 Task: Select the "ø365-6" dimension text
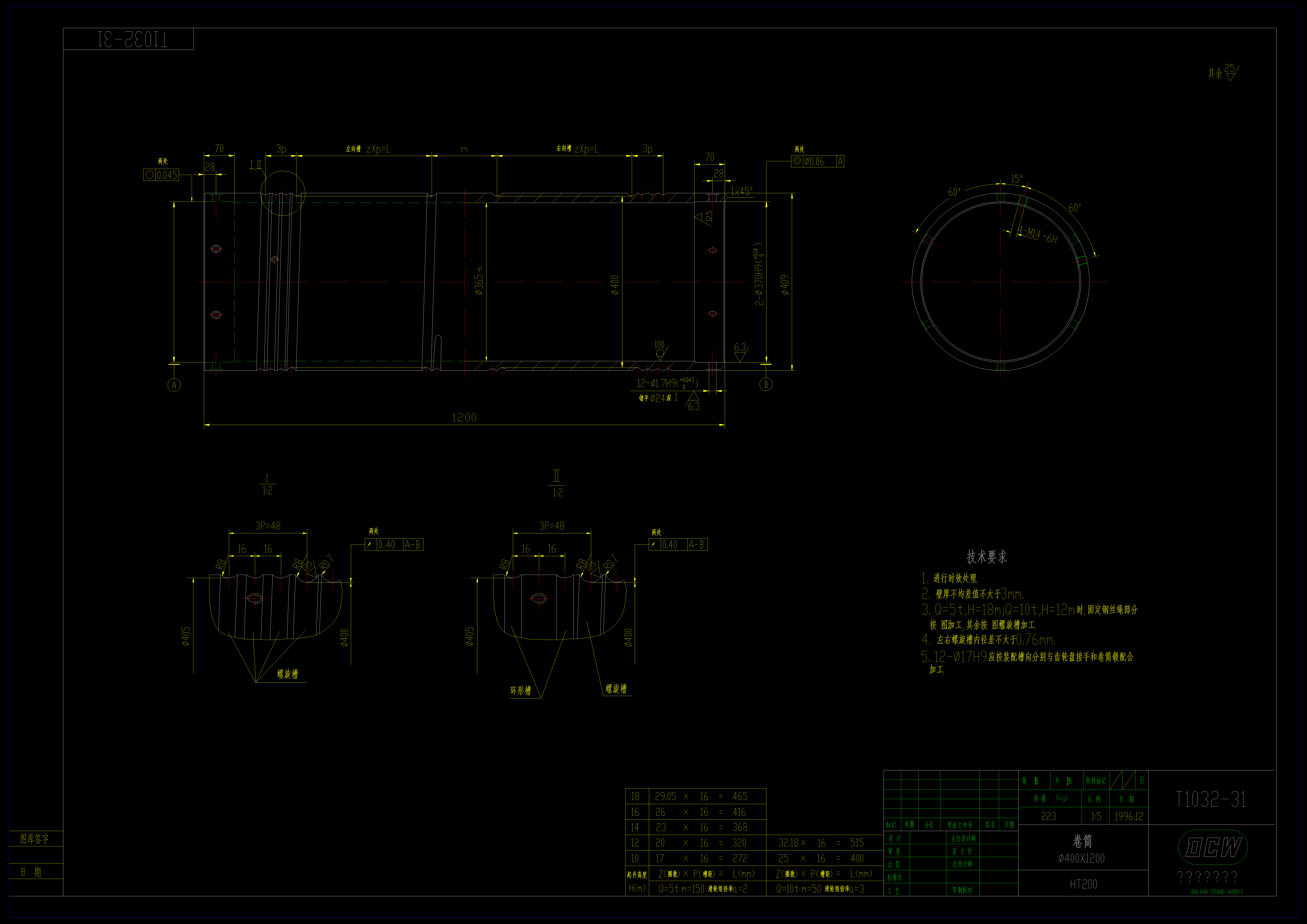click(x=479, y=281)
